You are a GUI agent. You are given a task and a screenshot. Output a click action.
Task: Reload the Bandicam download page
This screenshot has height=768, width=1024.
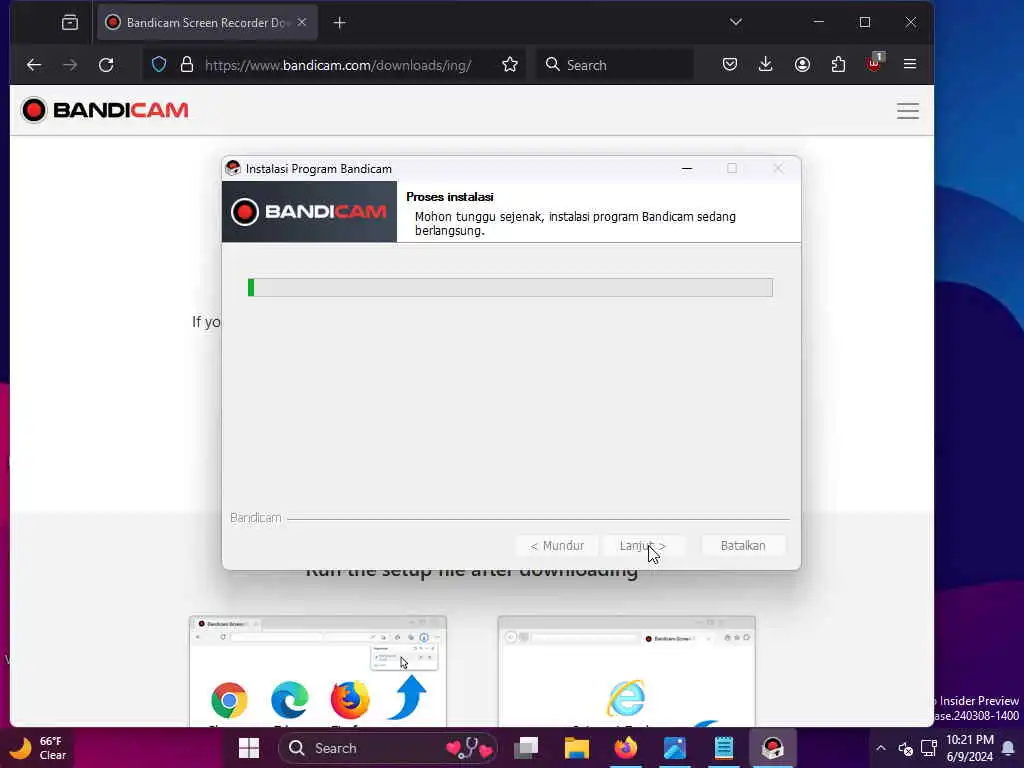click(106, 65)
